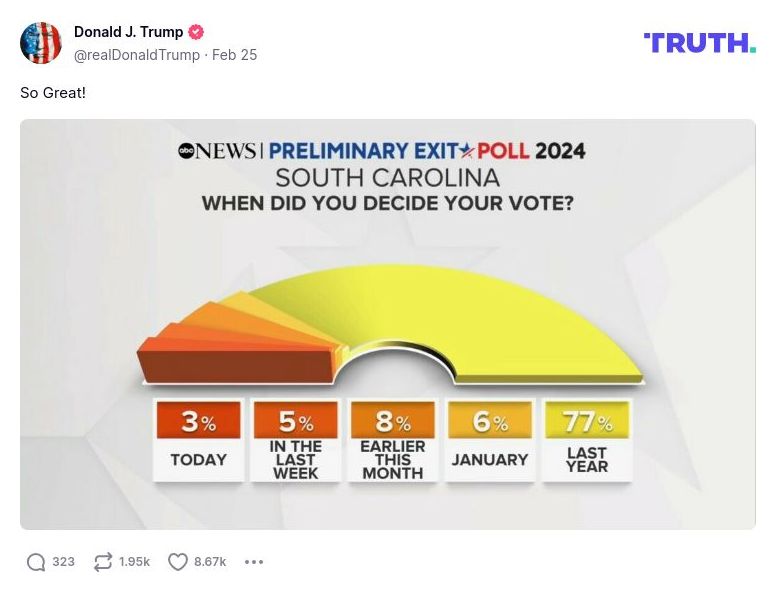Click the Feb 25 post date
Image resolution: width=777 pixels, height=592 pixels.
tap(235, 55)
